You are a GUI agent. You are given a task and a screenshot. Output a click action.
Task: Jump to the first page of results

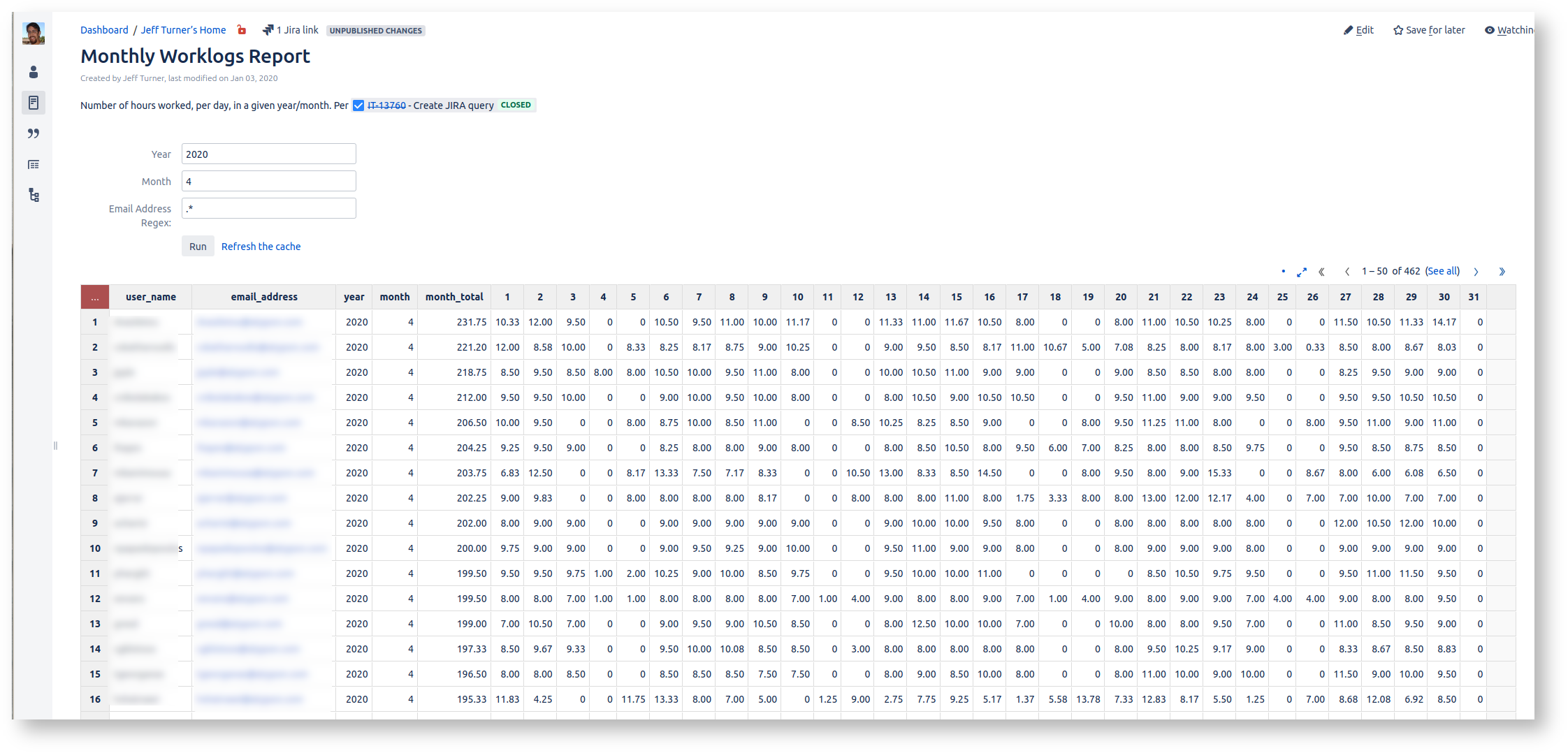[1321, 272]
